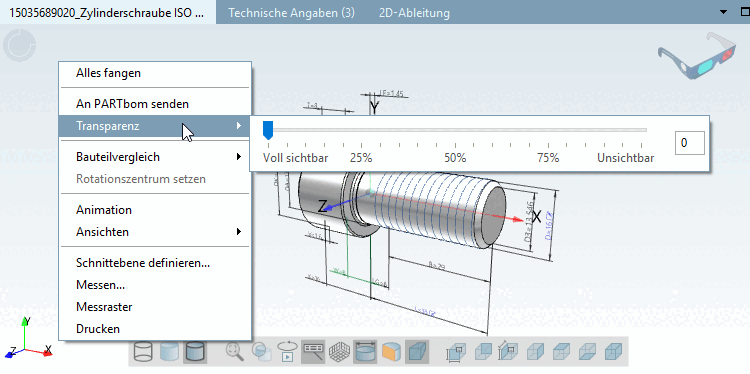The height and width of the screenshot is (374, 750).
Task: Open the 3D measuring grid icon
Action: (x=339, y=352)
